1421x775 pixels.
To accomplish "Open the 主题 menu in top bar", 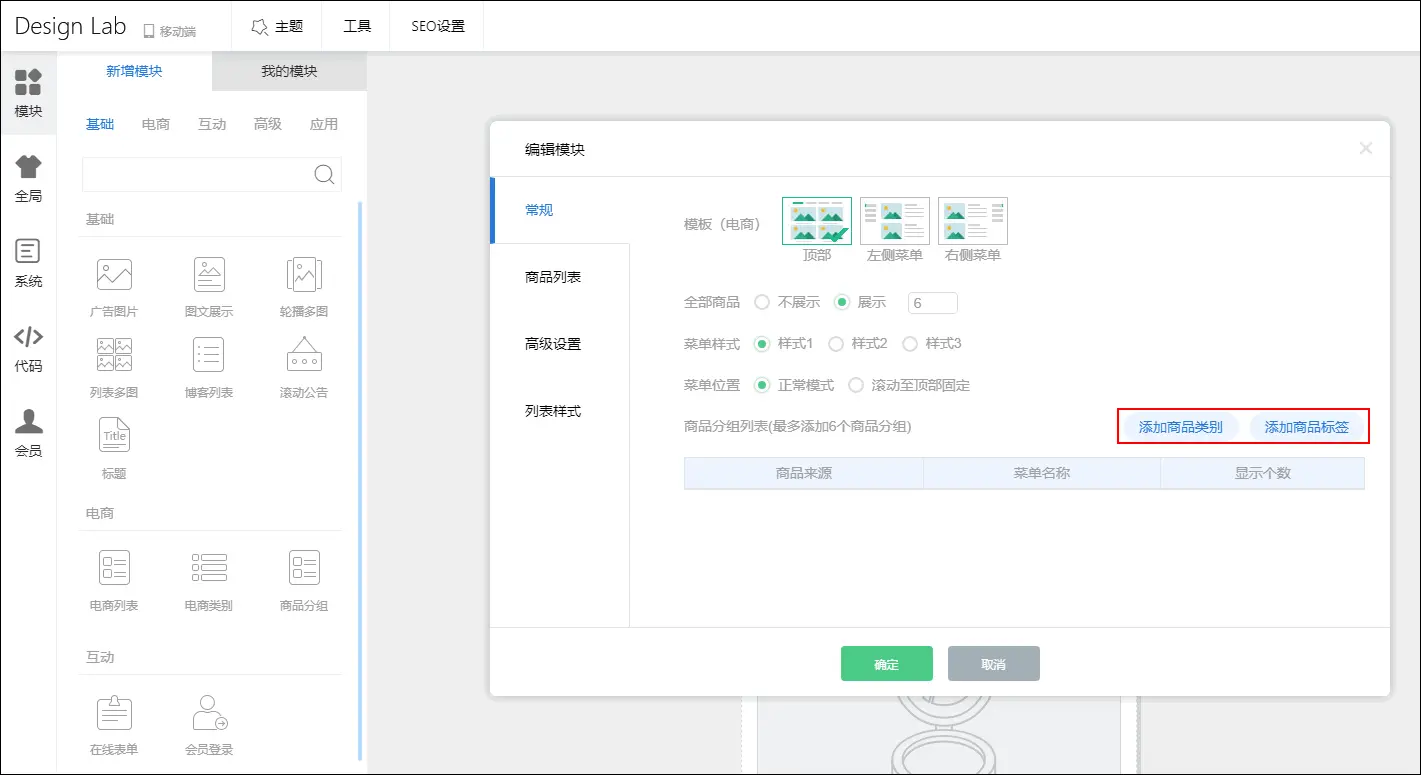I will click(x=277, y=26).
